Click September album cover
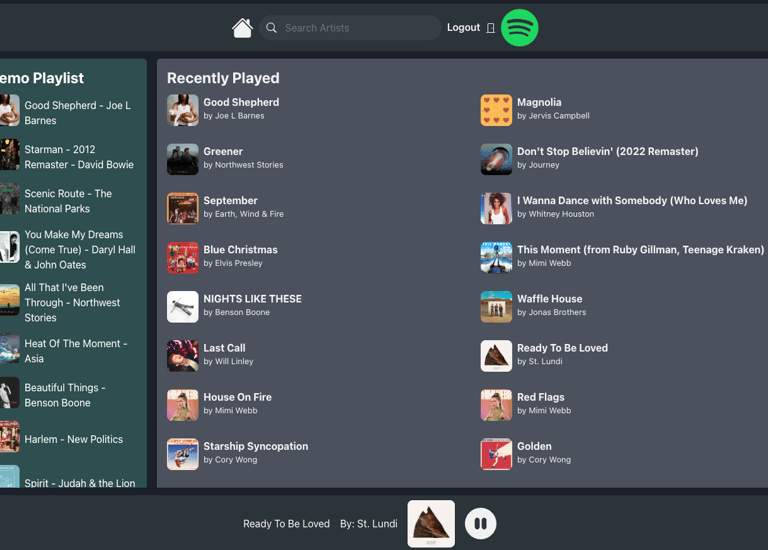This screenshot has width=768, height=550. pos(183,208)
